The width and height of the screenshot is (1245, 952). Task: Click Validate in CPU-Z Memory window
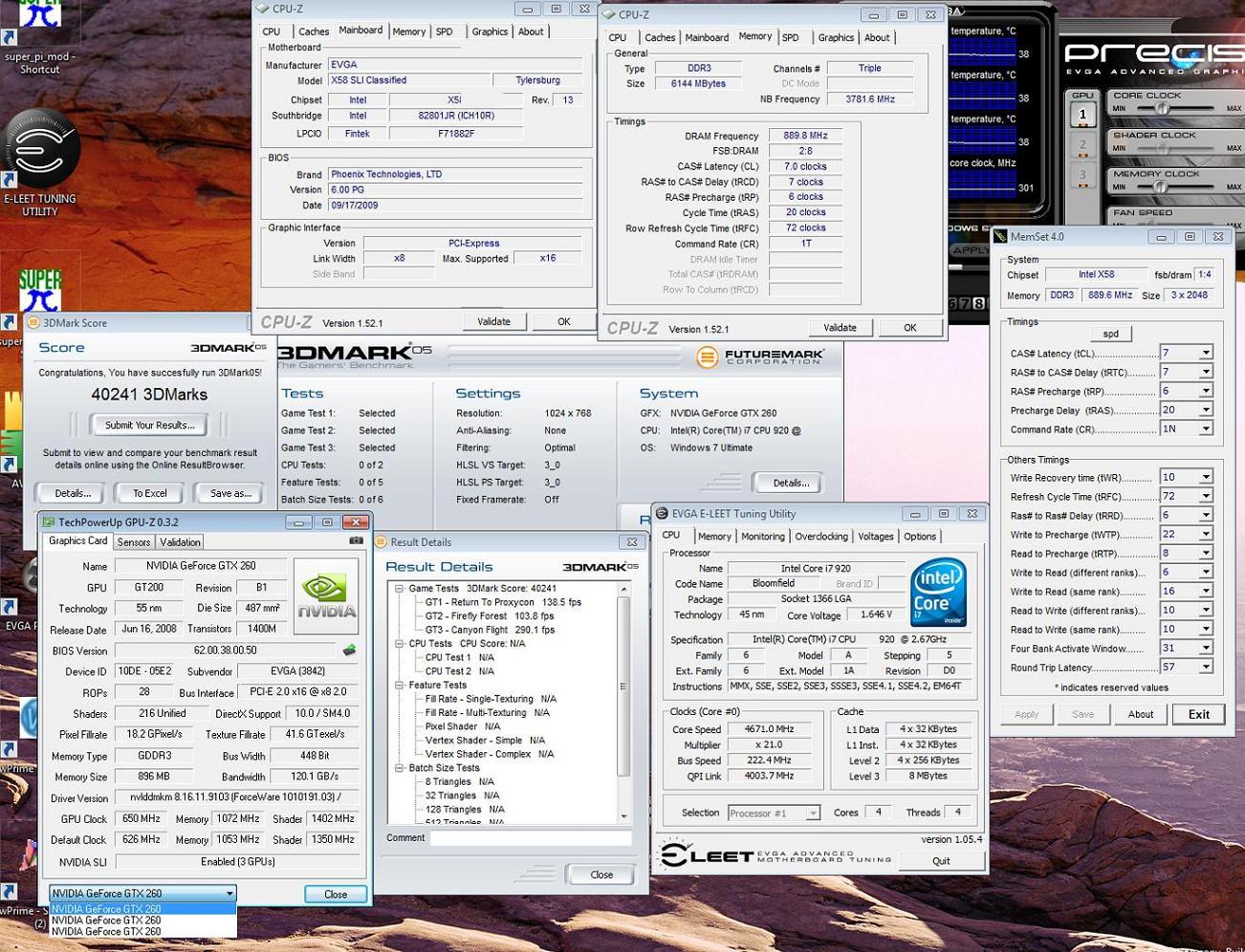point(840,327)
